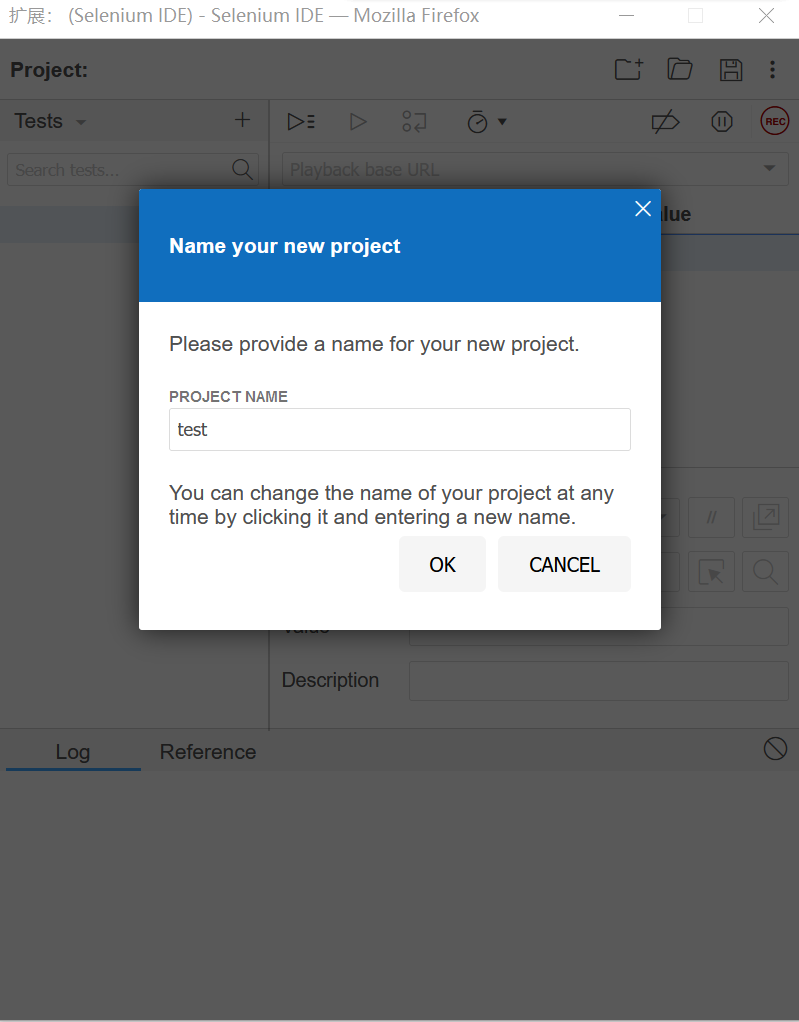Click the Project: title label
Viewport: 799px width, 1022px height.
49,70
